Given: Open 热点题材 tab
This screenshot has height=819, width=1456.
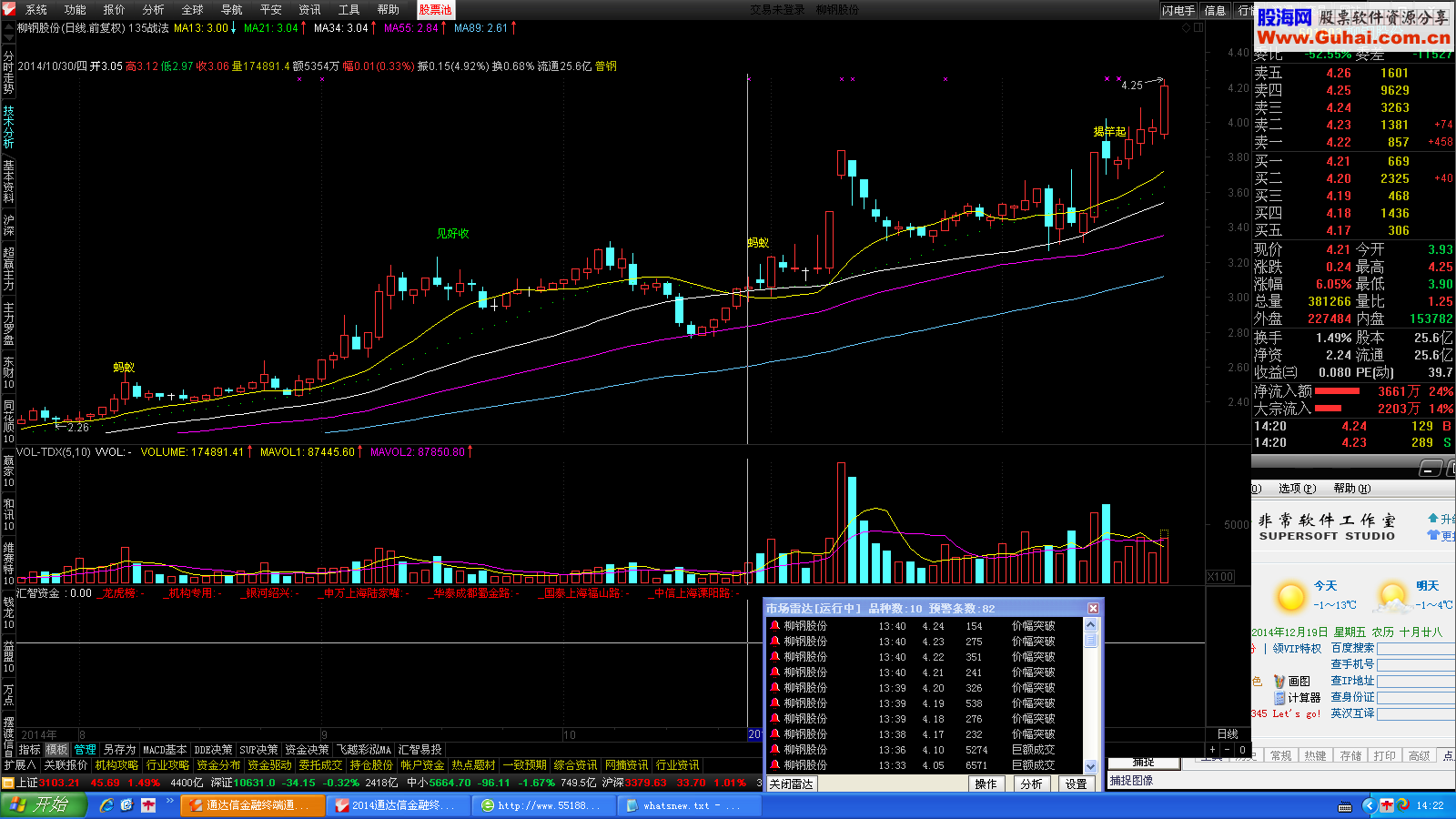Looking at the screenshot, I should coord(474,765).
